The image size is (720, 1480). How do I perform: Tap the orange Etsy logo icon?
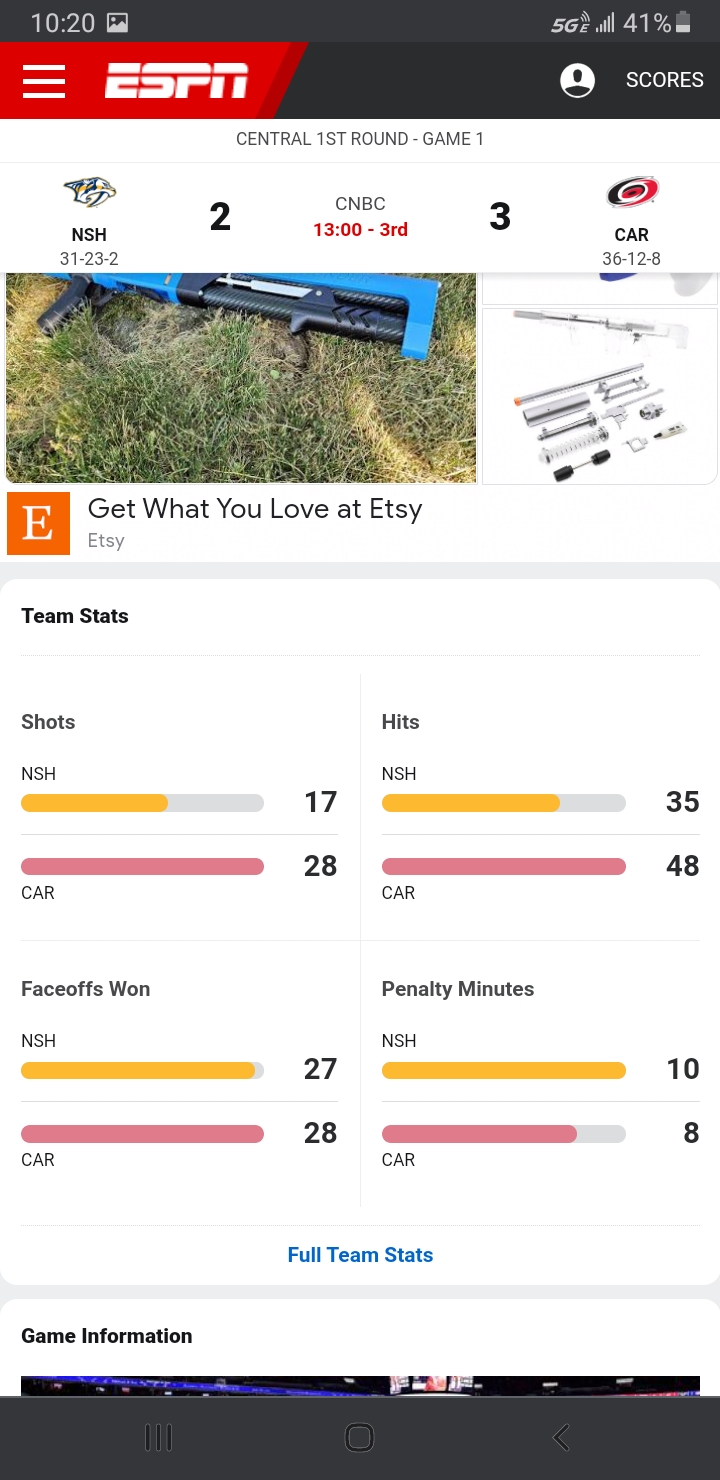38,523
